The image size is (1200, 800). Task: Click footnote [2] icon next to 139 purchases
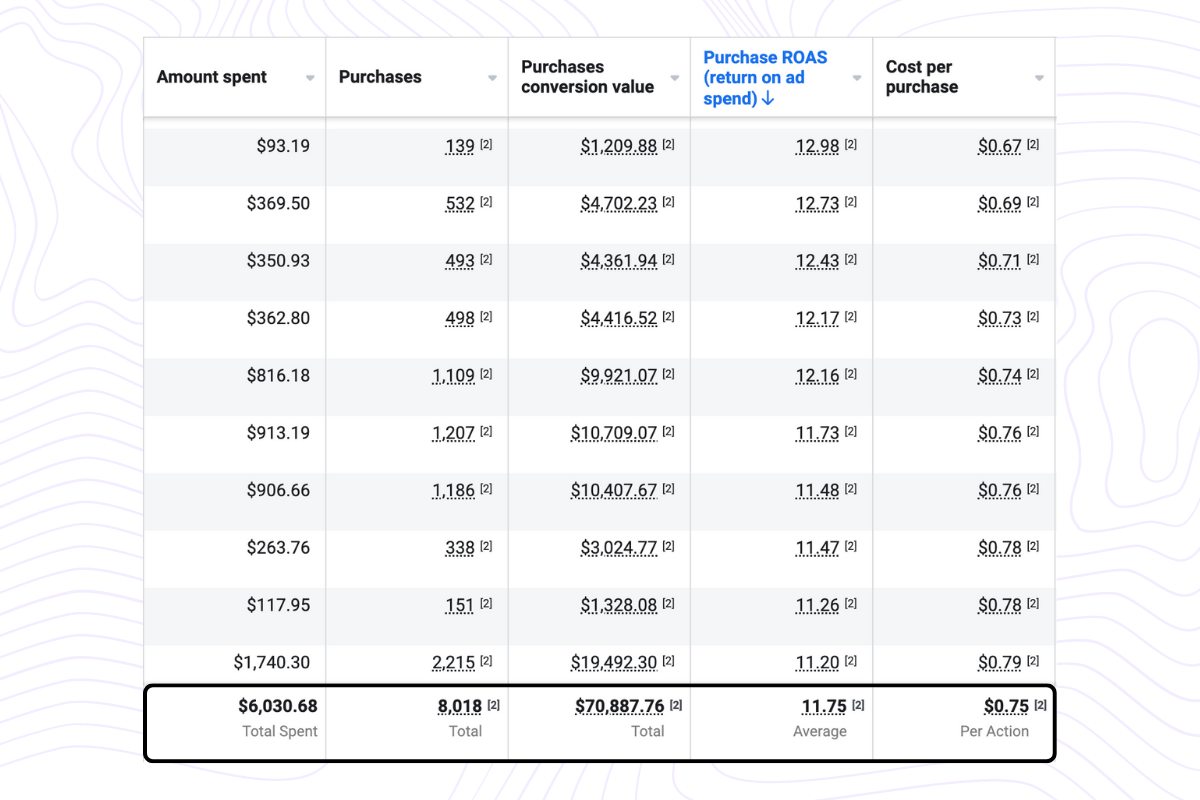point(486,145)
